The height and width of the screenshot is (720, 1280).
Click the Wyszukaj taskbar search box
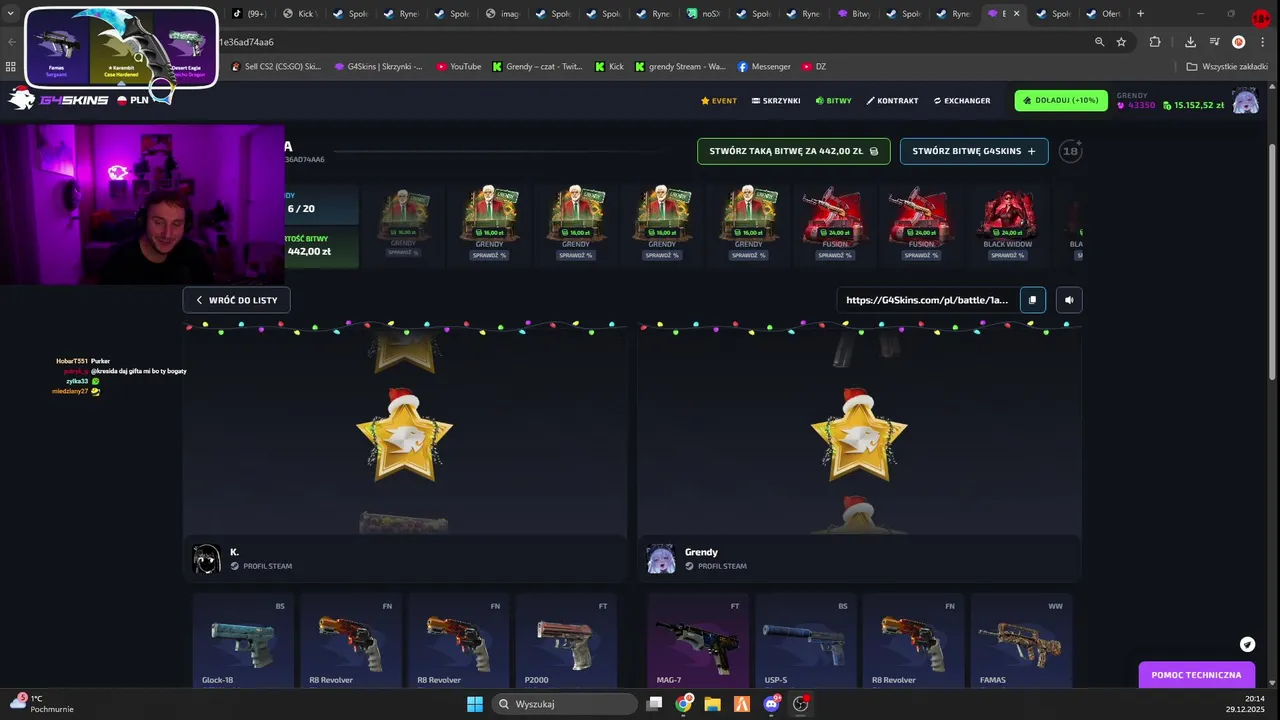coord(565,704)
